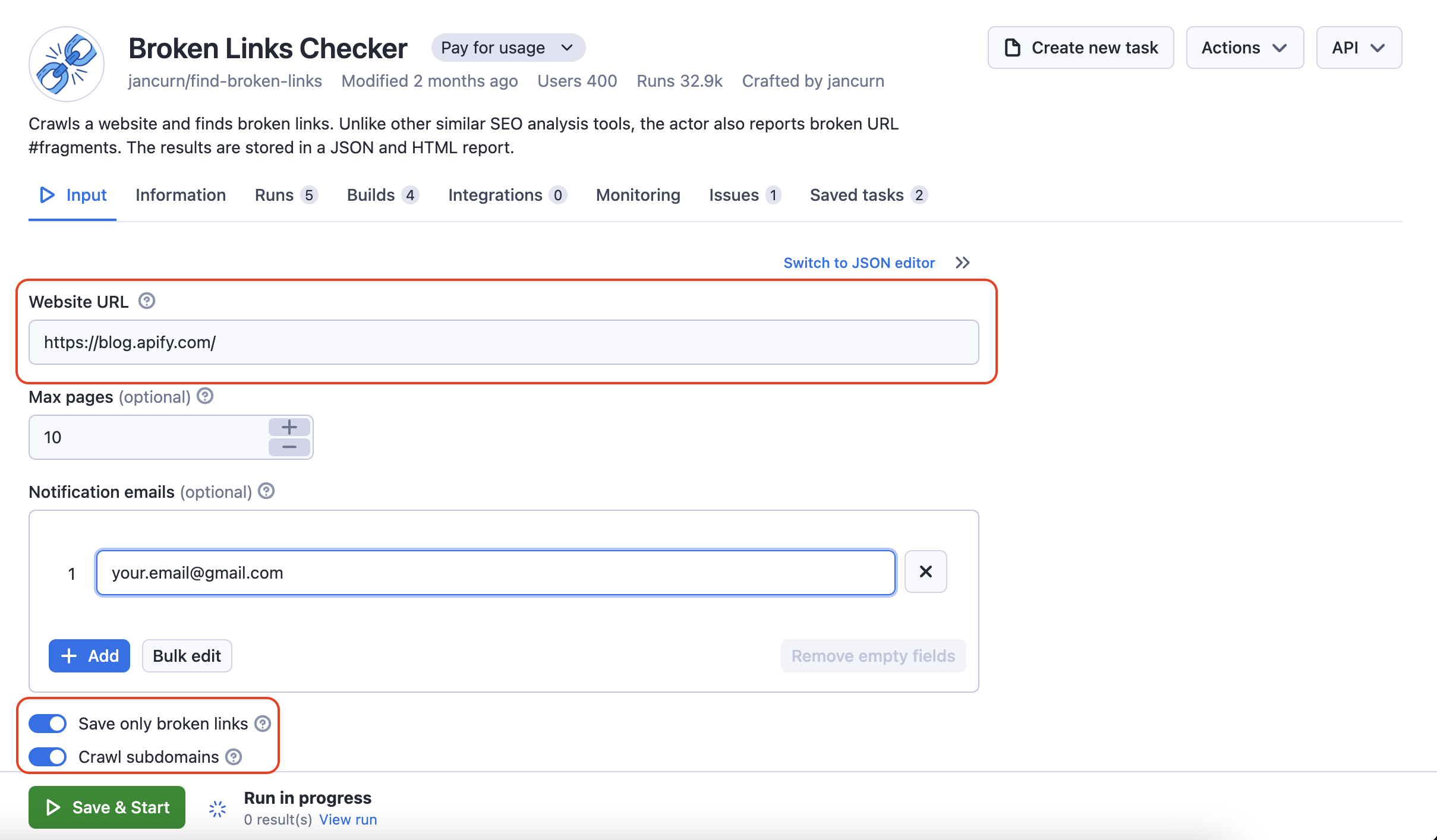Enable Save only broken links toggle

(x=48, y=723)
